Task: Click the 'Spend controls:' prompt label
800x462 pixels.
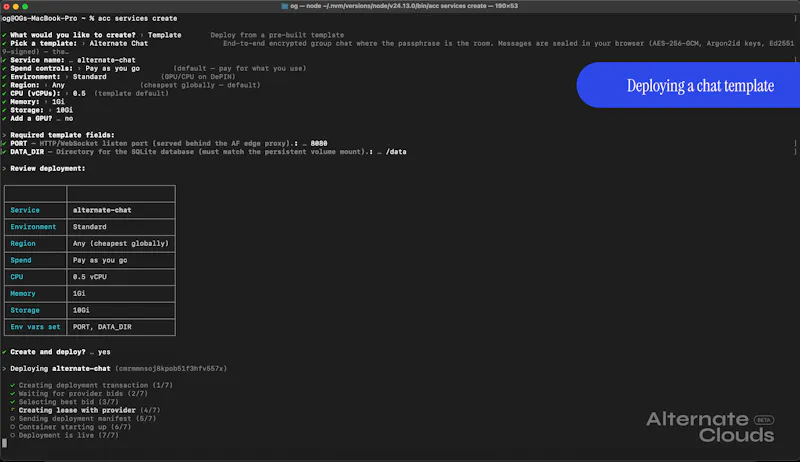Action: (x=41, y=68)
